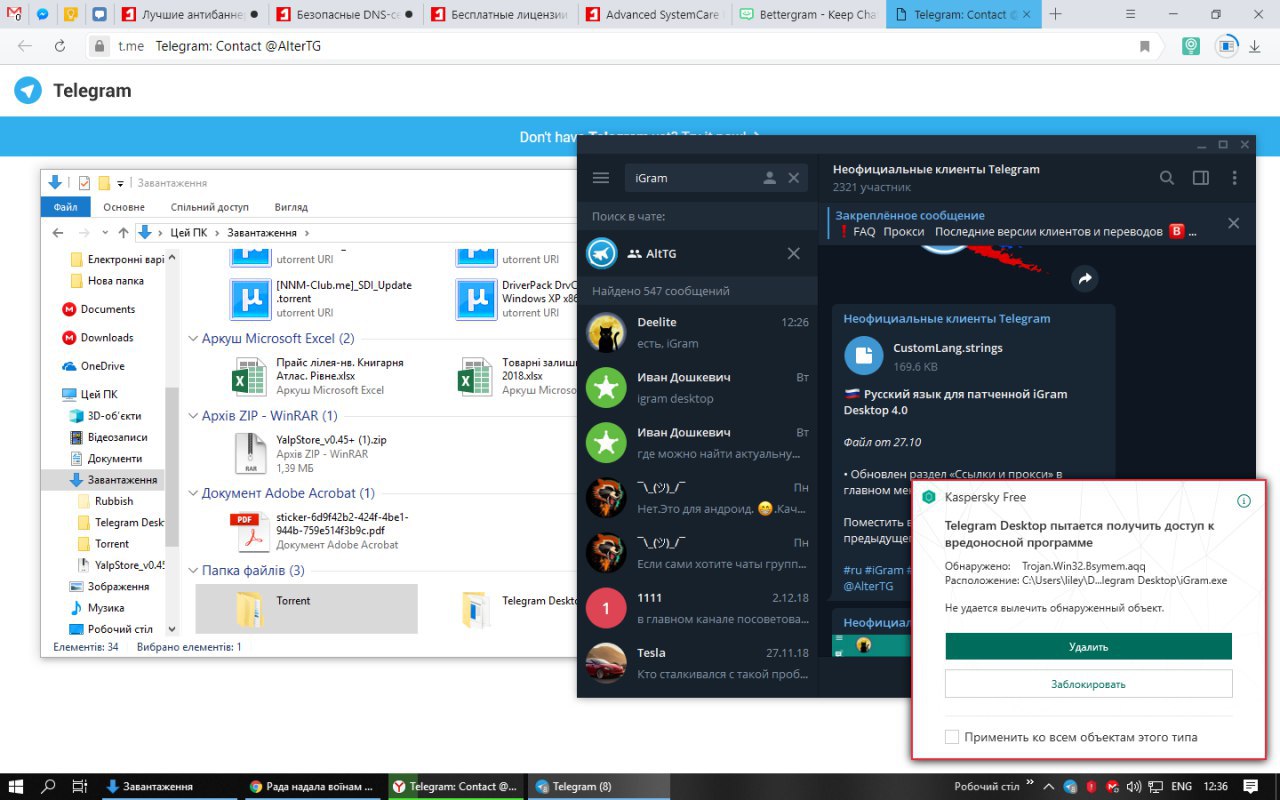Check 'Применить ко всем объектам этого типа'
This screenshot has width=1280, height=800.
[x=952, y=737]
